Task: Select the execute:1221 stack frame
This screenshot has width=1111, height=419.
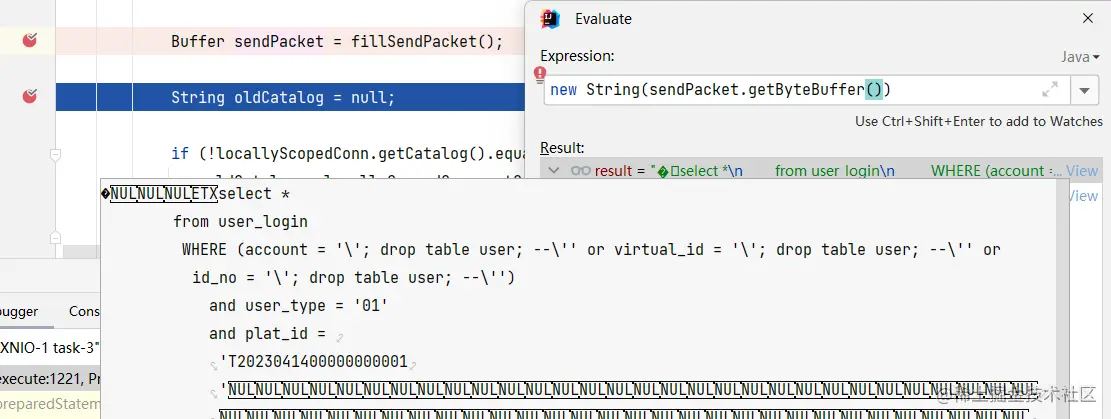Action: [x=50, y=379]
